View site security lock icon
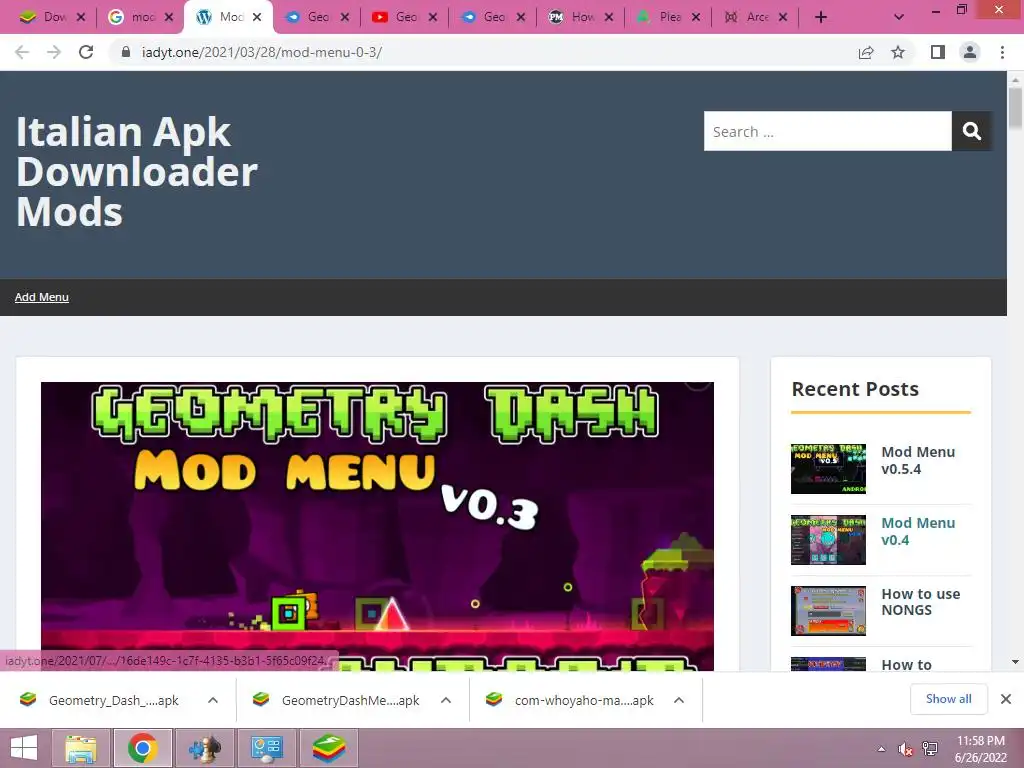The width and height of the screenshot is (1024, 768). [126, 52]
